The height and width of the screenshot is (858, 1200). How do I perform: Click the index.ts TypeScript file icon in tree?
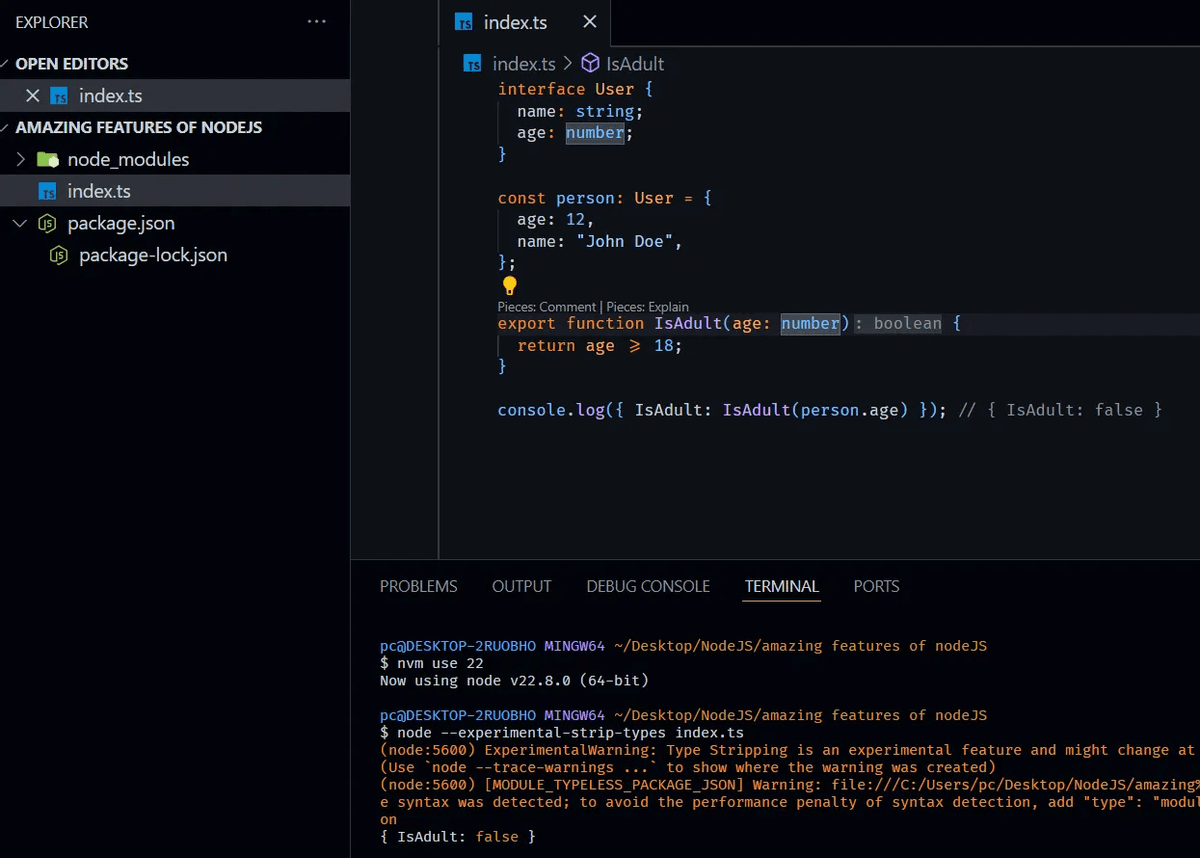coord(47,191)
